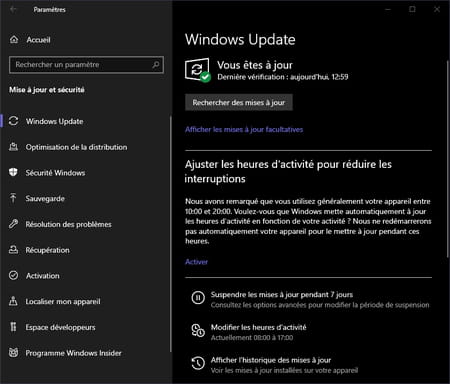Viewport: 450px width, 384px height.
Task: Click the Activer link
Action: coord(196,262)
